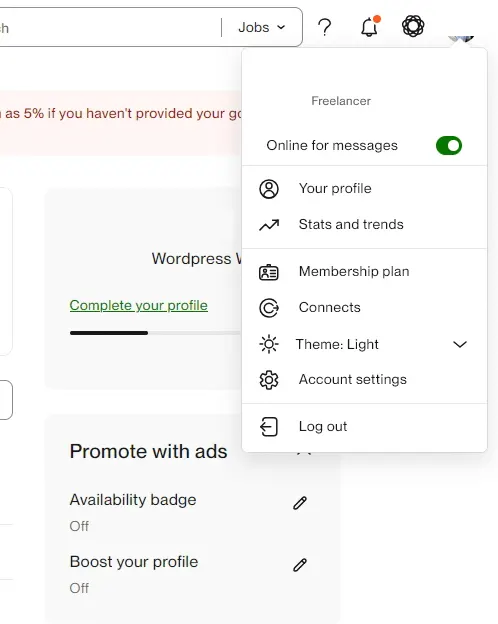498x624 pixels.
Task: Edit Boost your profile with the pencil icon
Action: point(300,565)
